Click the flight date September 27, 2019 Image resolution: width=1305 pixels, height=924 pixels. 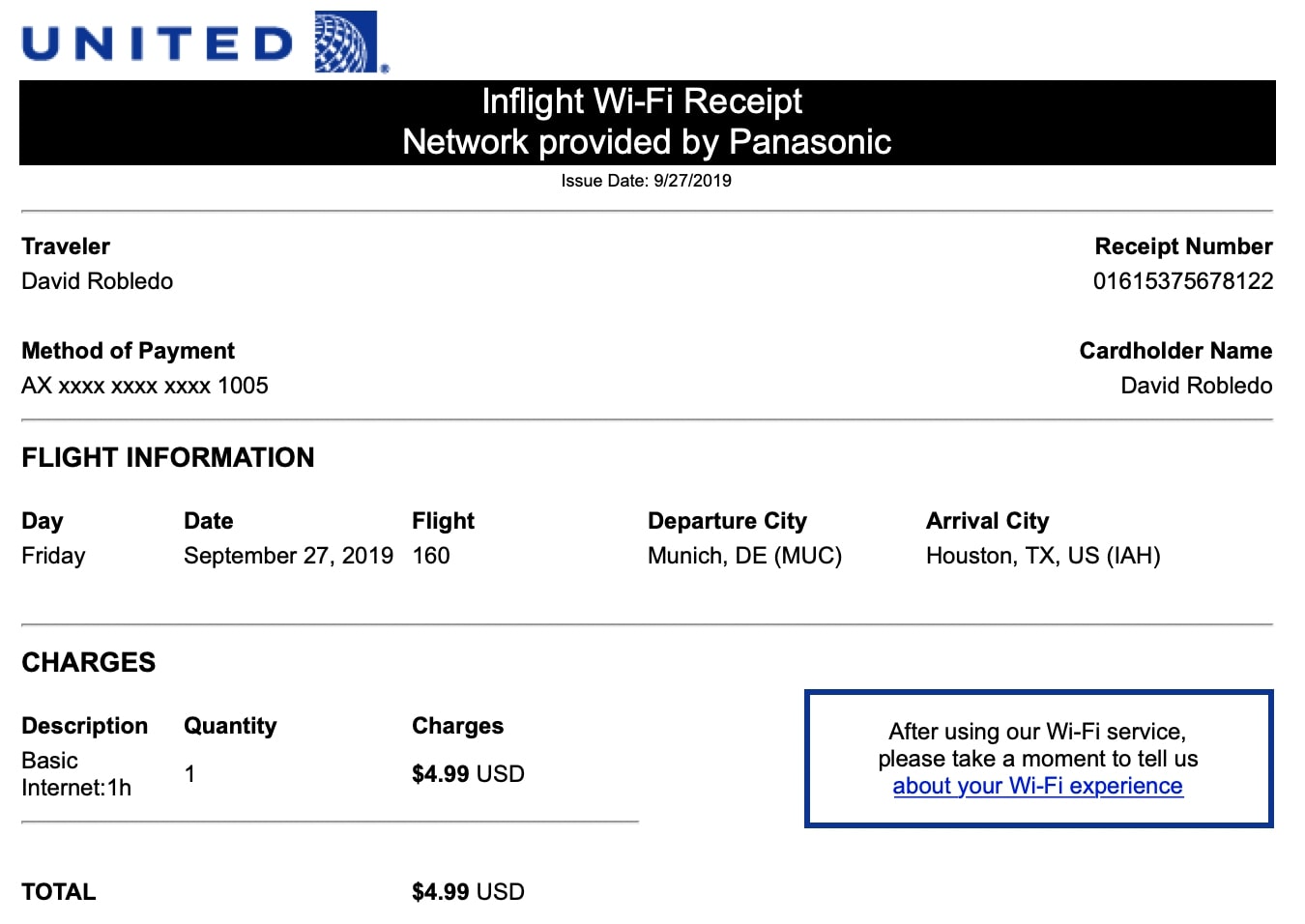click(x=288, y=556)
